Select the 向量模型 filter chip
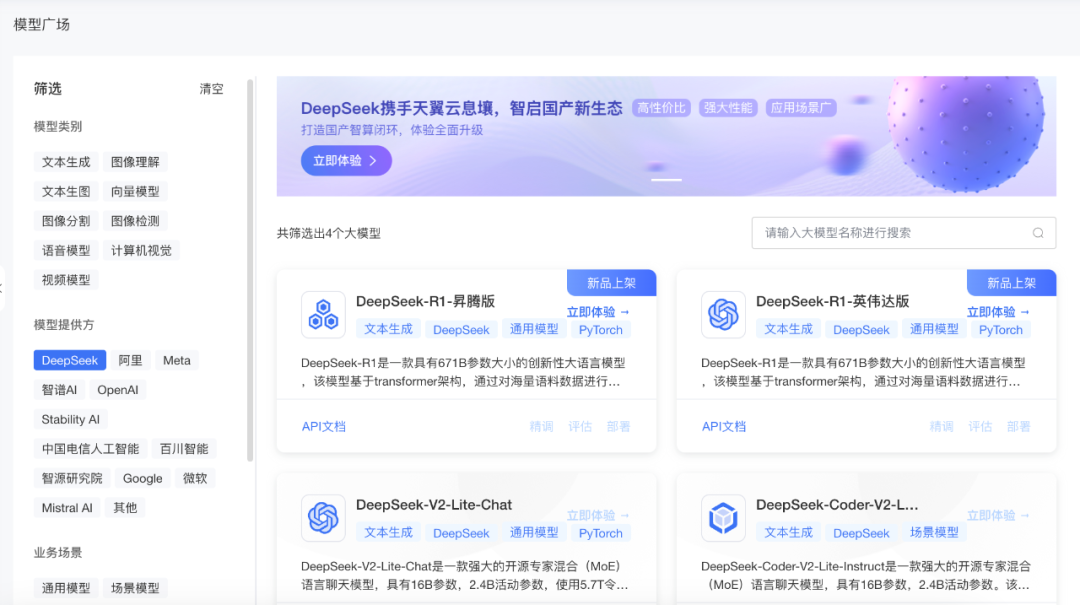Viewport: 1080px width, 605px height. click(x=135, y=192)
